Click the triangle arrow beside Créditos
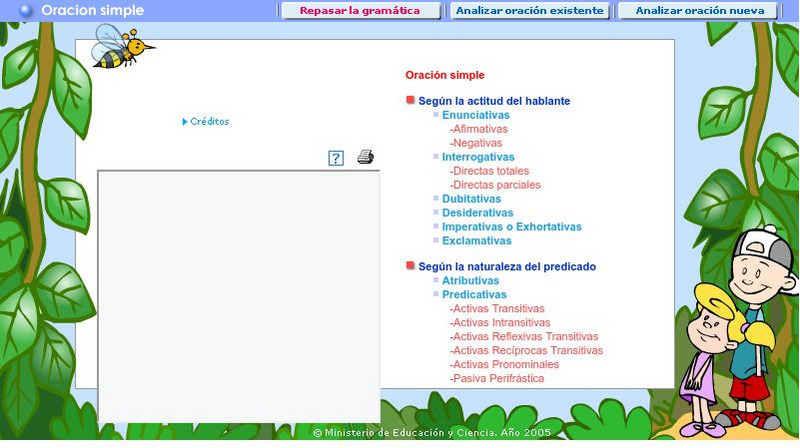Viewport: 800px width, 448px height. point(185,121)
